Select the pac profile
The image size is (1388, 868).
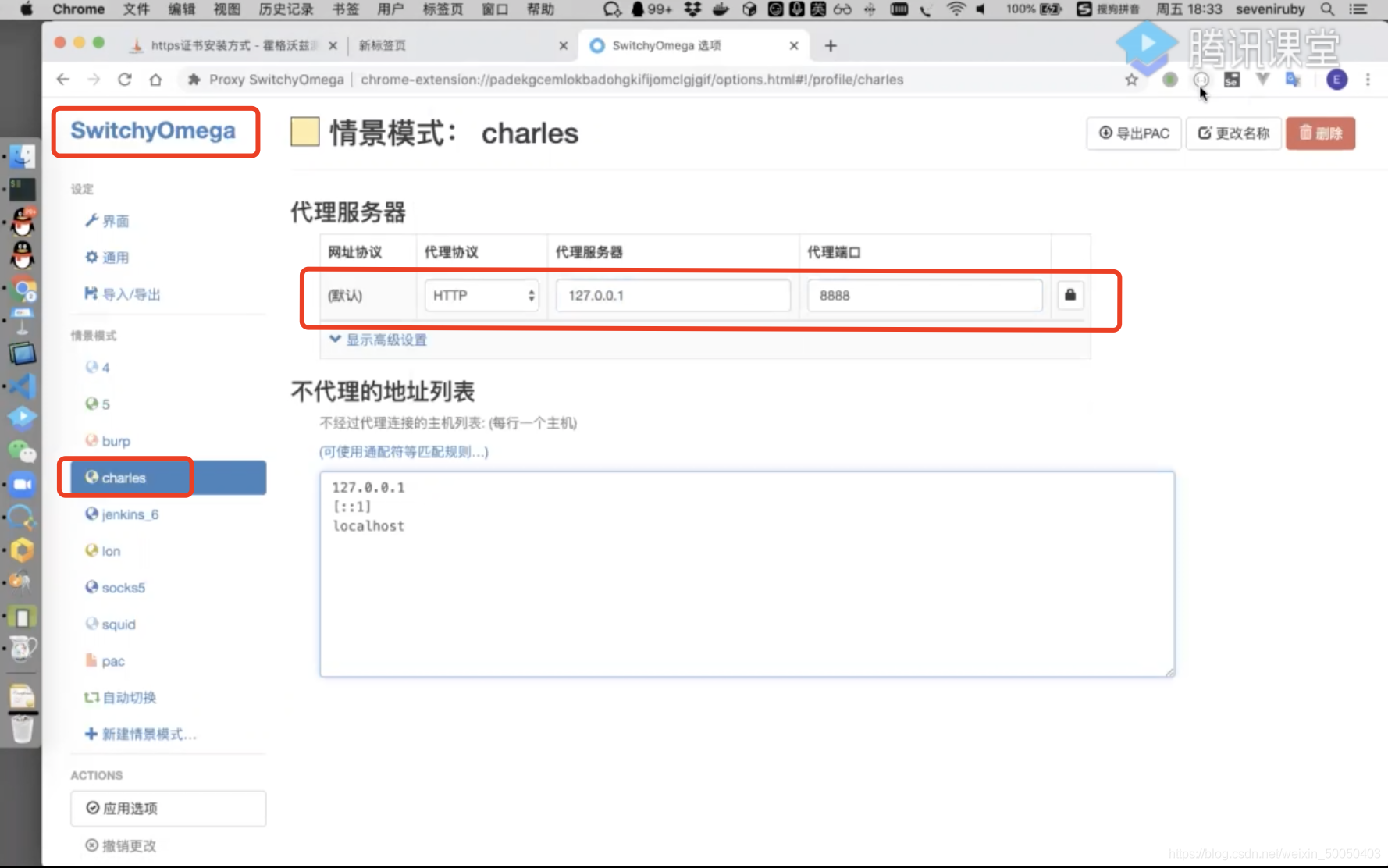pos(105,661)
